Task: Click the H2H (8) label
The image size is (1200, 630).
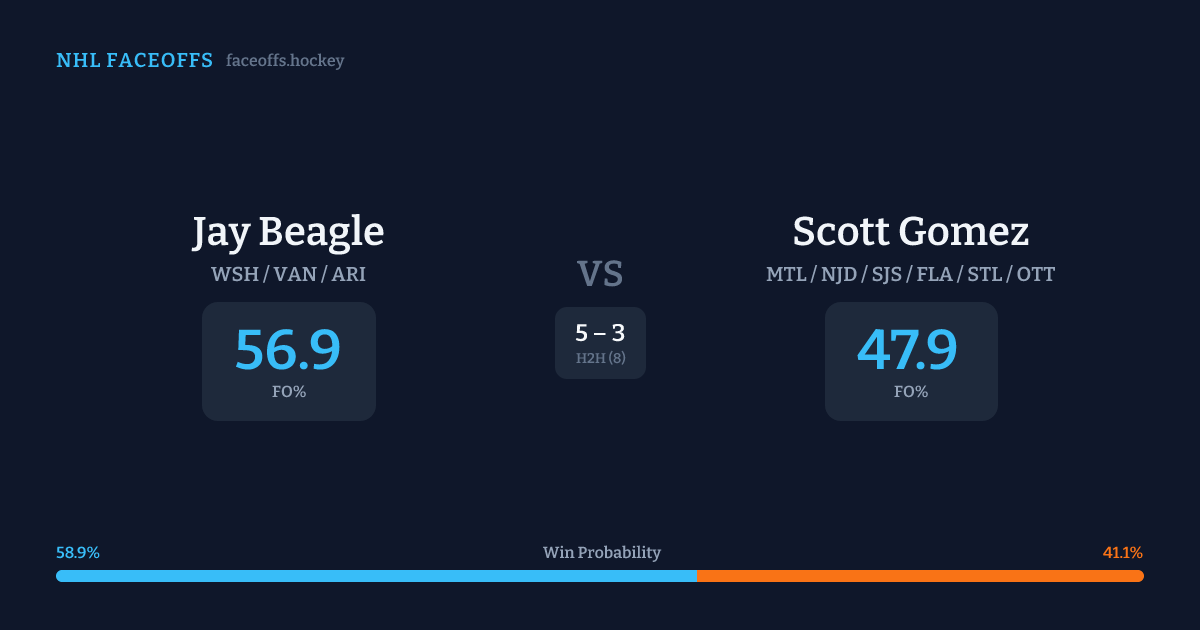Action: pyautogui.click(x=600, y=358)
